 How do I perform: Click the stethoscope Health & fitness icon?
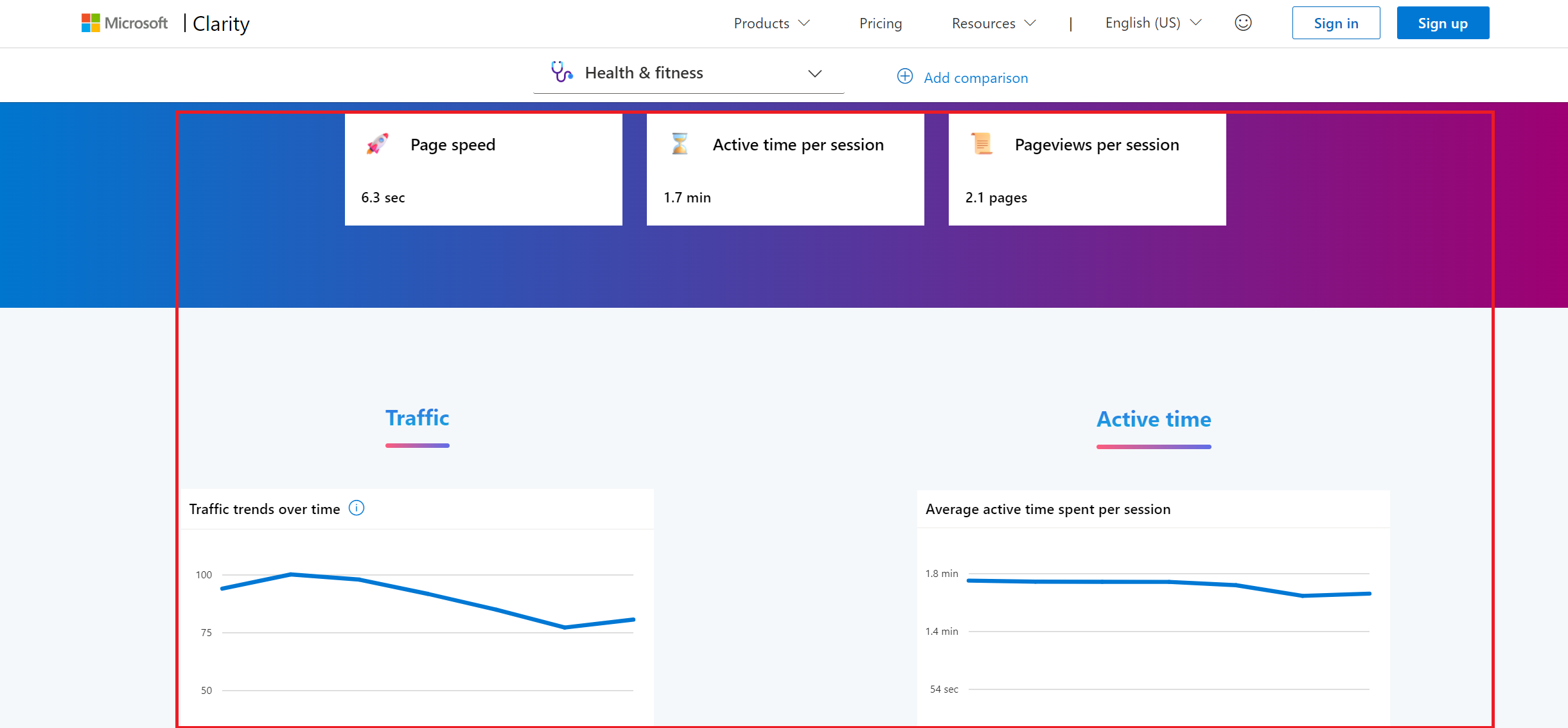coord(561,72)
